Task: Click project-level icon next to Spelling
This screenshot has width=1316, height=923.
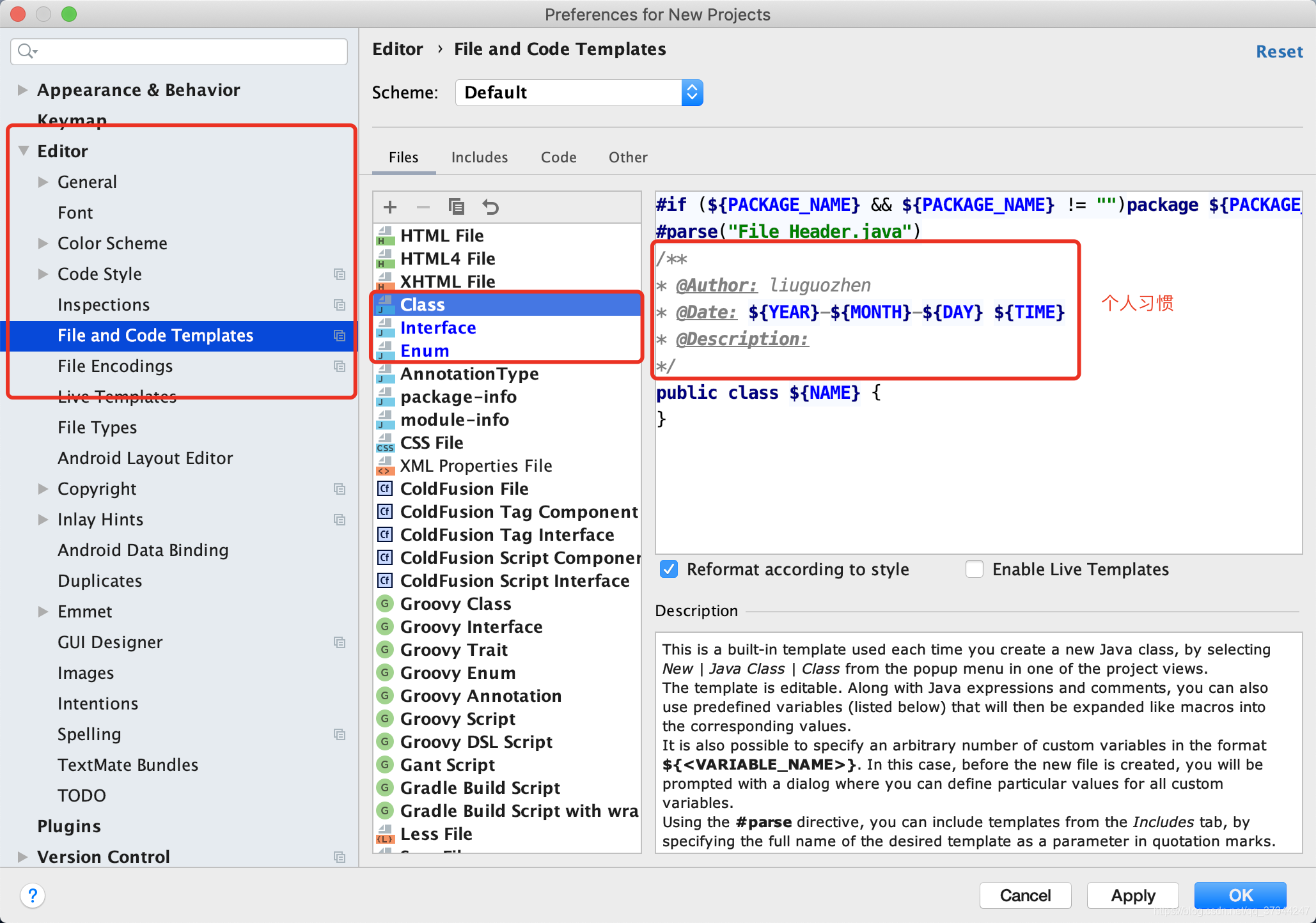Action: [x=340, y=734]
